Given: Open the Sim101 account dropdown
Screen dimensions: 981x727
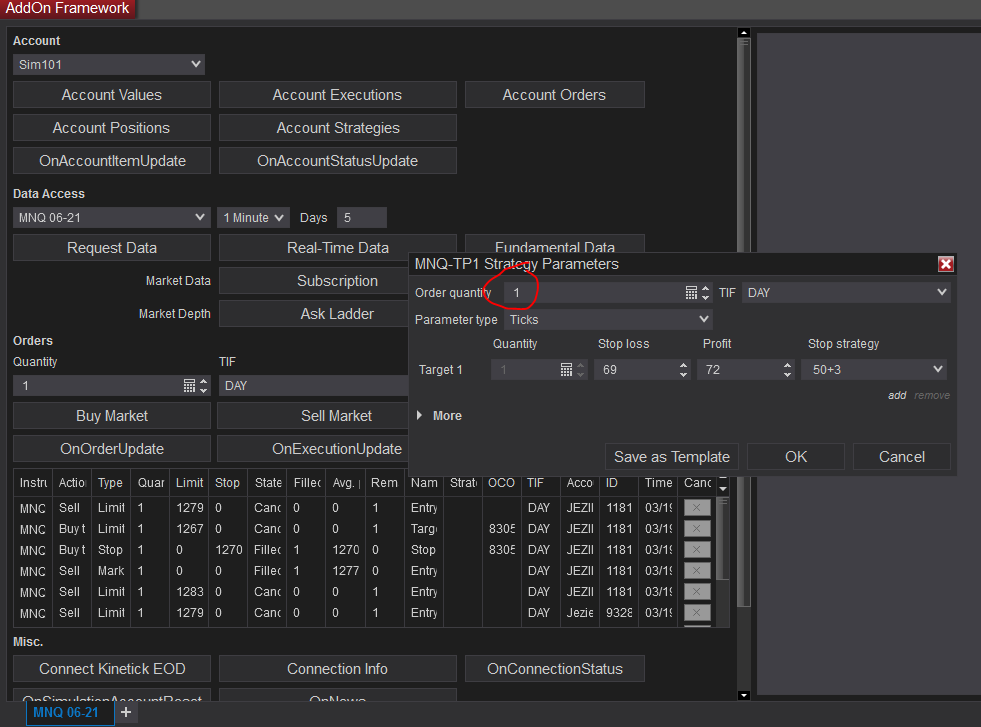Looking at the screenshot, I should click(x=109, y=64).
